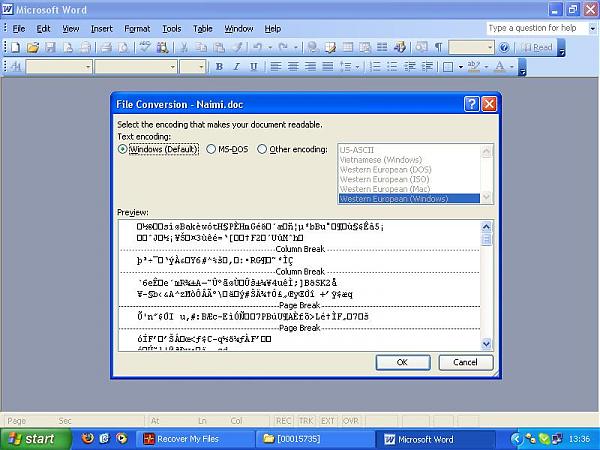Viewport: 600px width, 450px height.
Task: Click the Align Left icon
Action: click(x=276, y=67)
